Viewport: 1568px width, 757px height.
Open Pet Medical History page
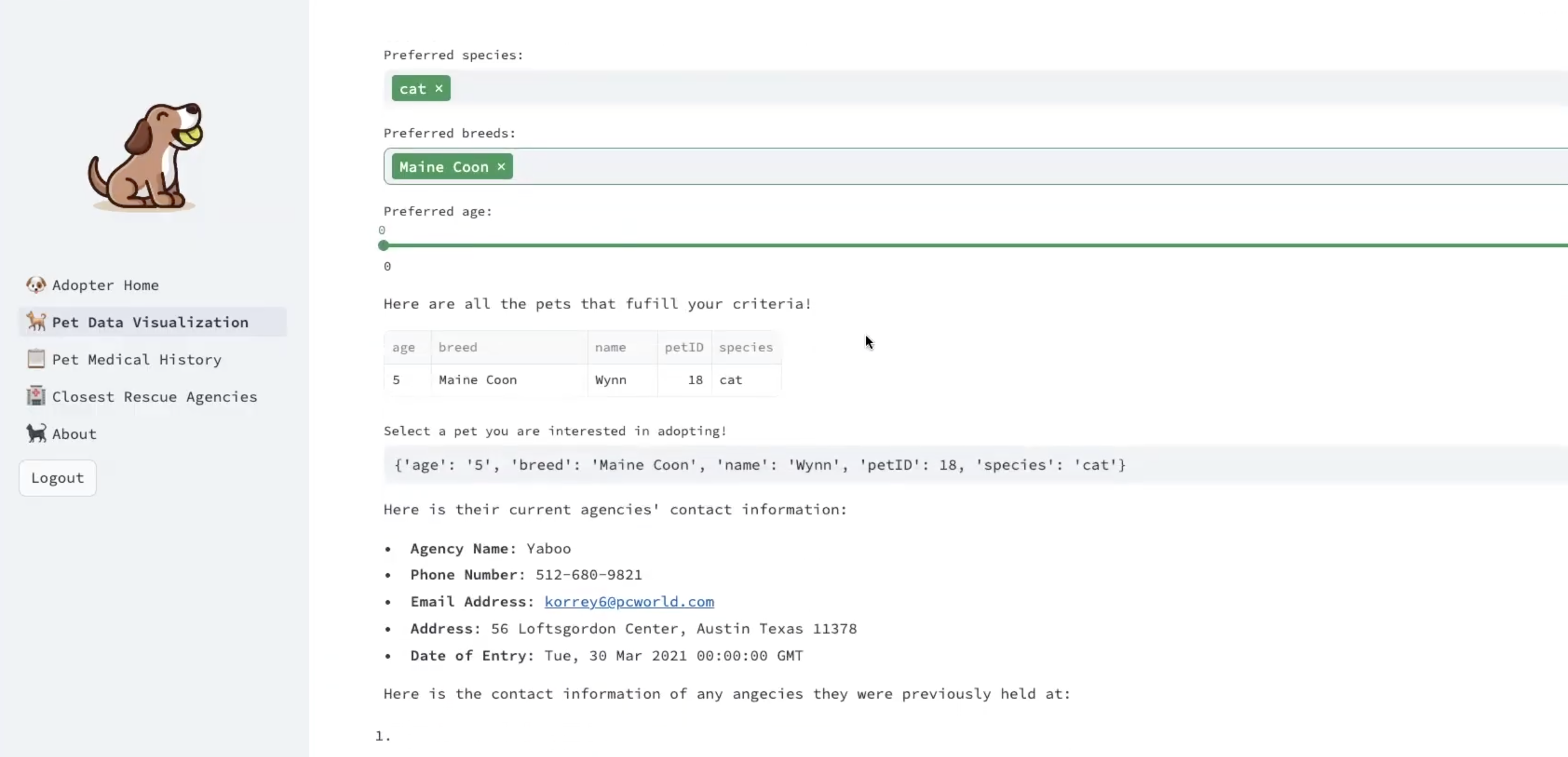pos(137,359)
